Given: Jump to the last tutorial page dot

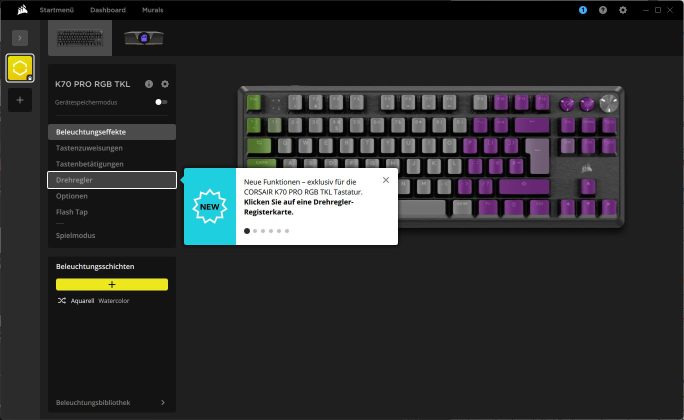Looking at the screenshot, I should [287, 231].
